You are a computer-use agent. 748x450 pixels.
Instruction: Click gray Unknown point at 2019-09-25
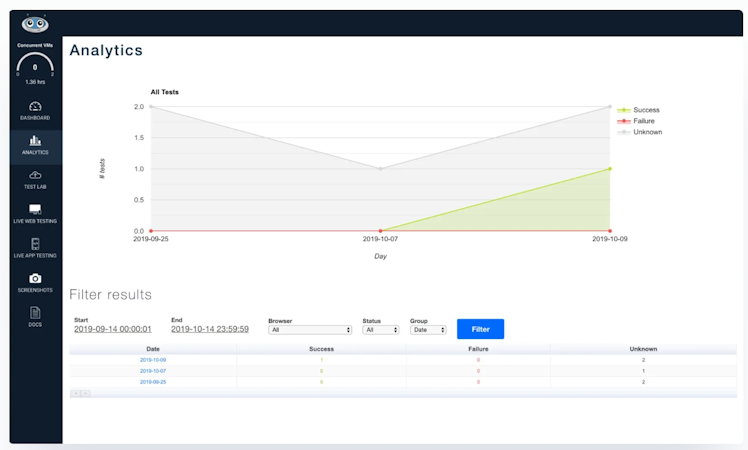[x=151, y=106]
